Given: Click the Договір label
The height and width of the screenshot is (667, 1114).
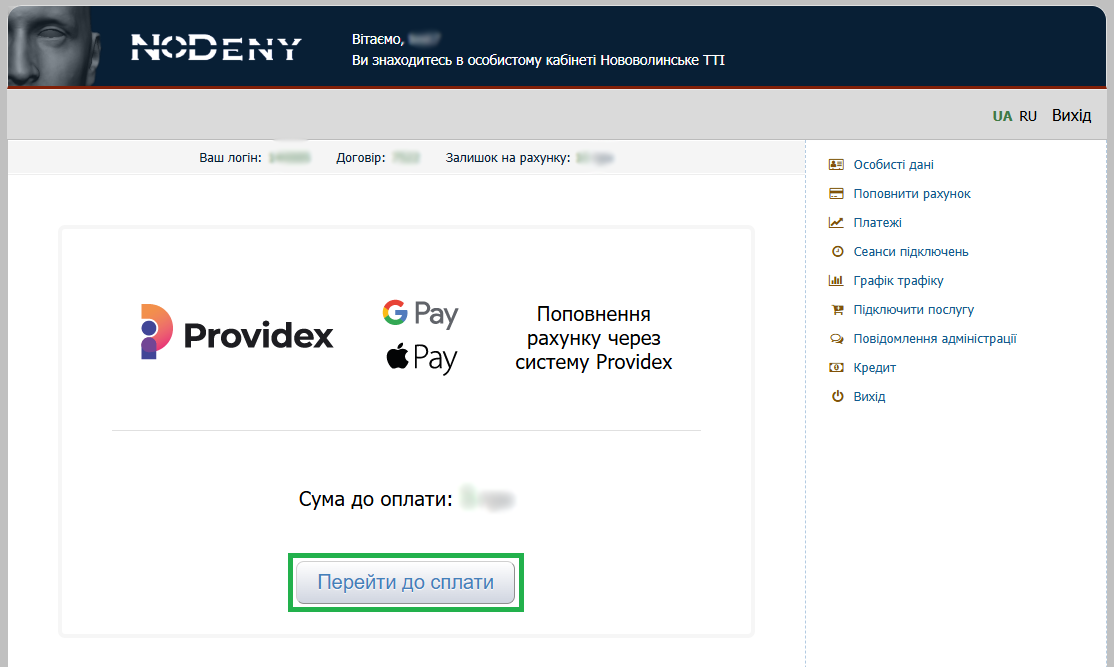Looking at the screenshot, I should coord(361,158).
